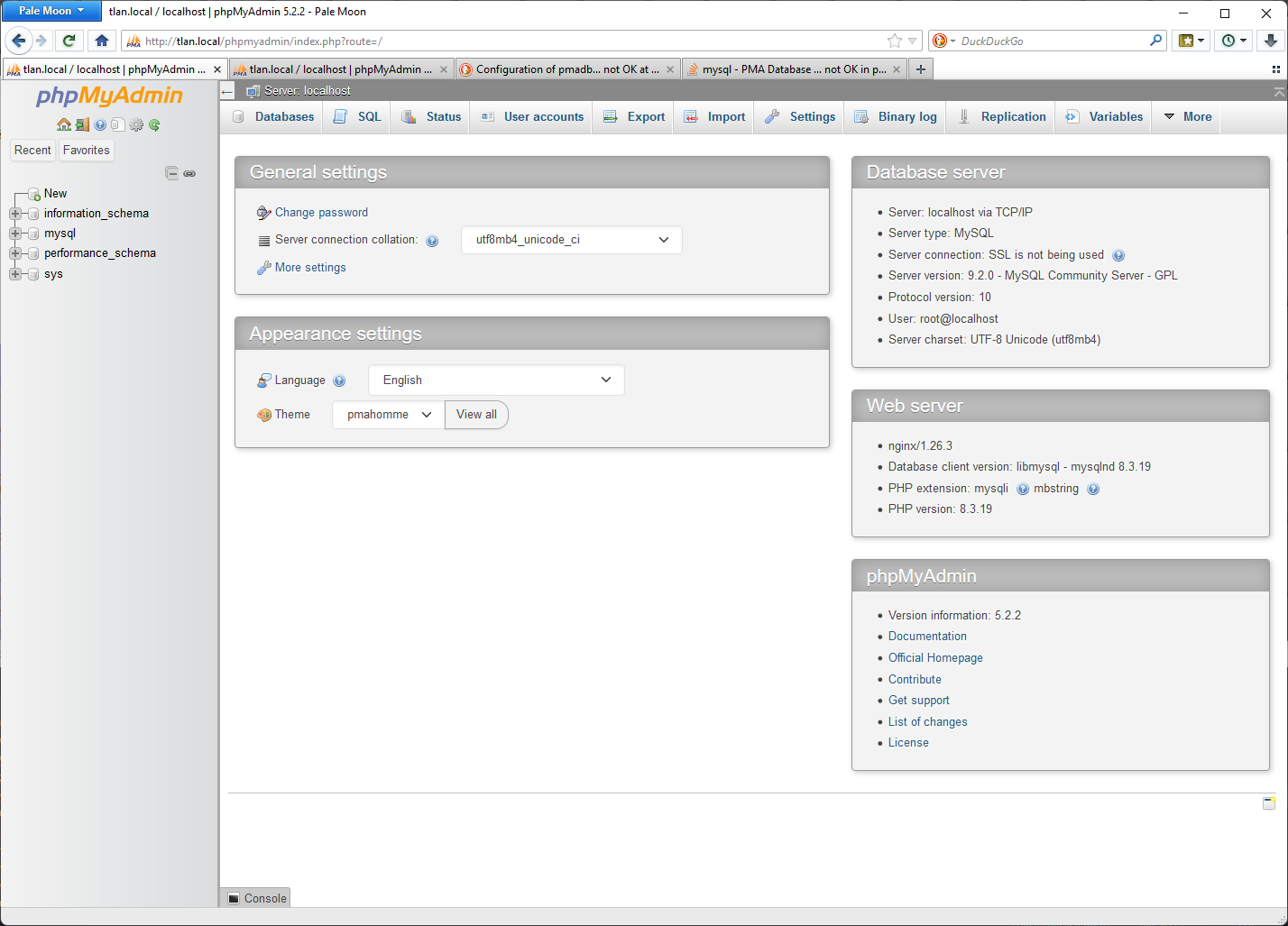This screenshot has height=926, width=1288.
Task: Click the Change password link
Action: click(321, 213)
